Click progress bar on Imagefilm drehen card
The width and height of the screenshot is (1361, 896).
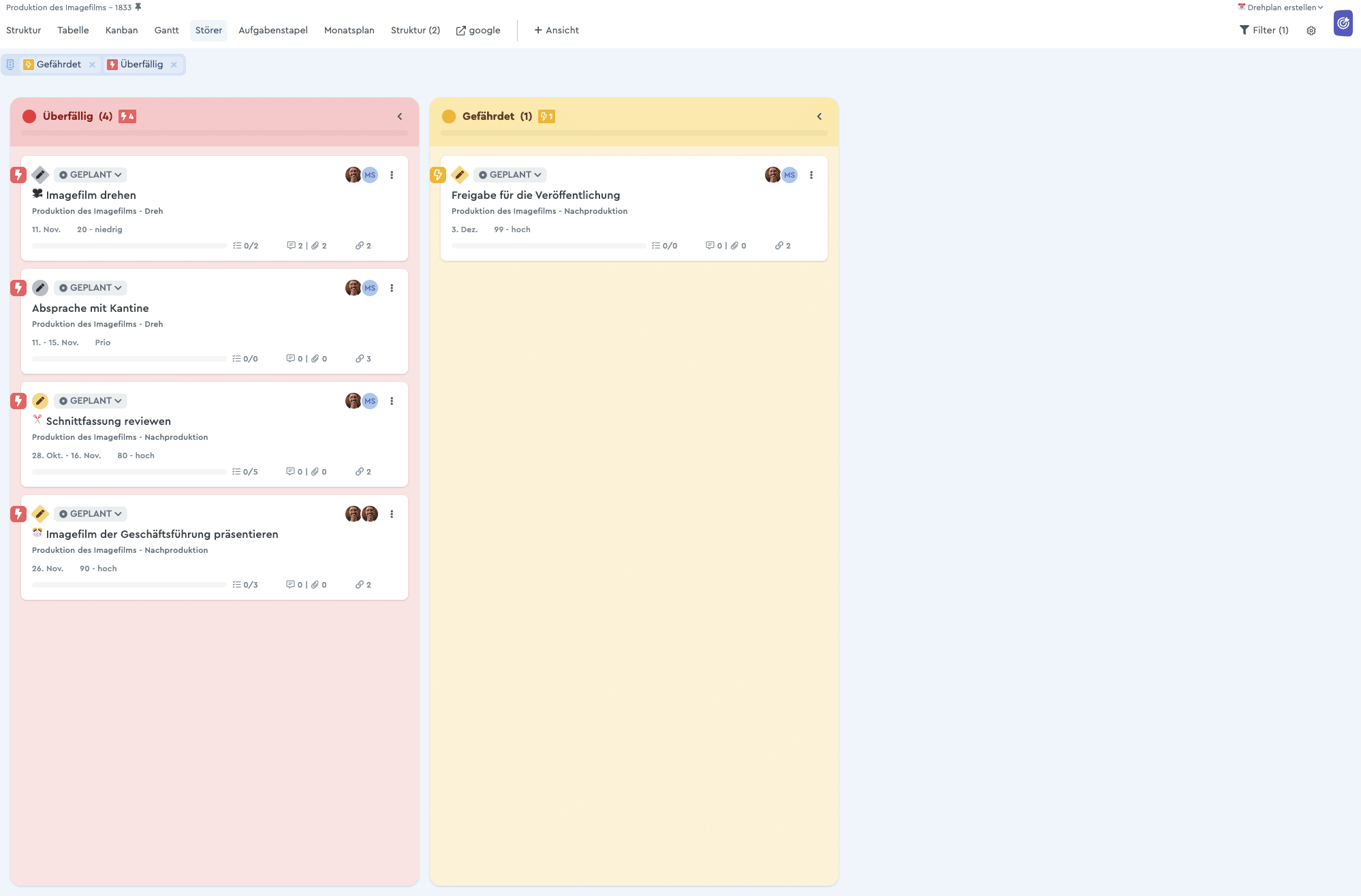click(x=129, y=246)
